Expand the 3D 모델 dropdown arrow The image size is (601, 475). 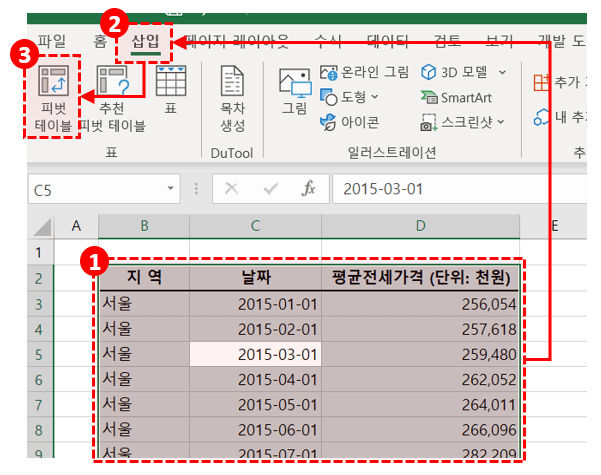pyautogui.click(x=502, y=72)
